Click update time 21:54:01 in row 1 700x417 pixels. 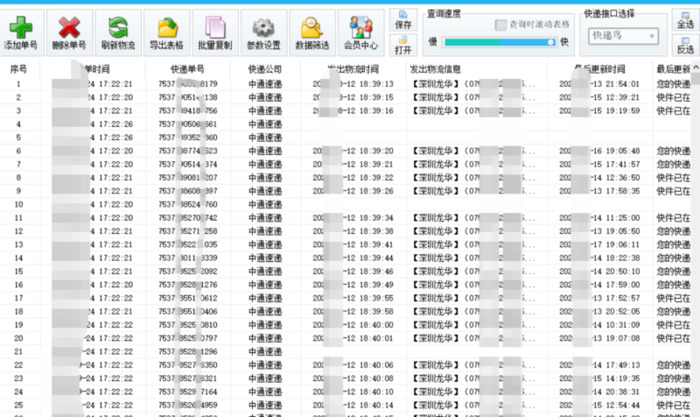pyautogui.click(x=623, y=83)
